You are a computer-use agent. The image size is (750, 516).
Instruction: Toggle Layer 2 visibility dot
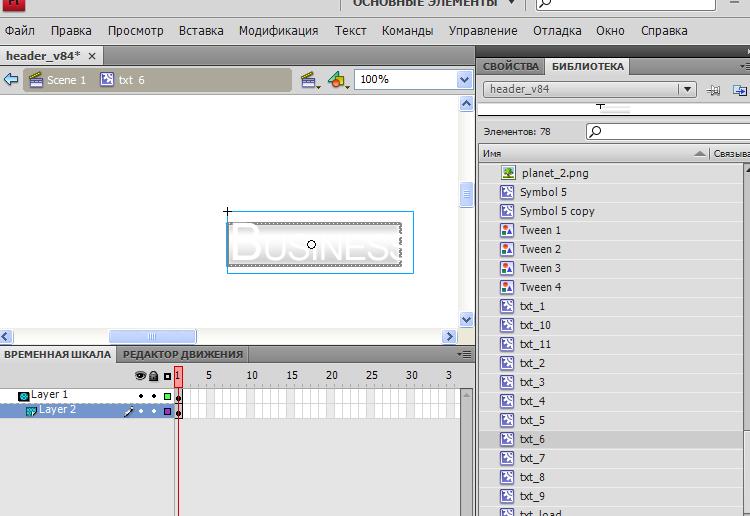tap(141, 411)
